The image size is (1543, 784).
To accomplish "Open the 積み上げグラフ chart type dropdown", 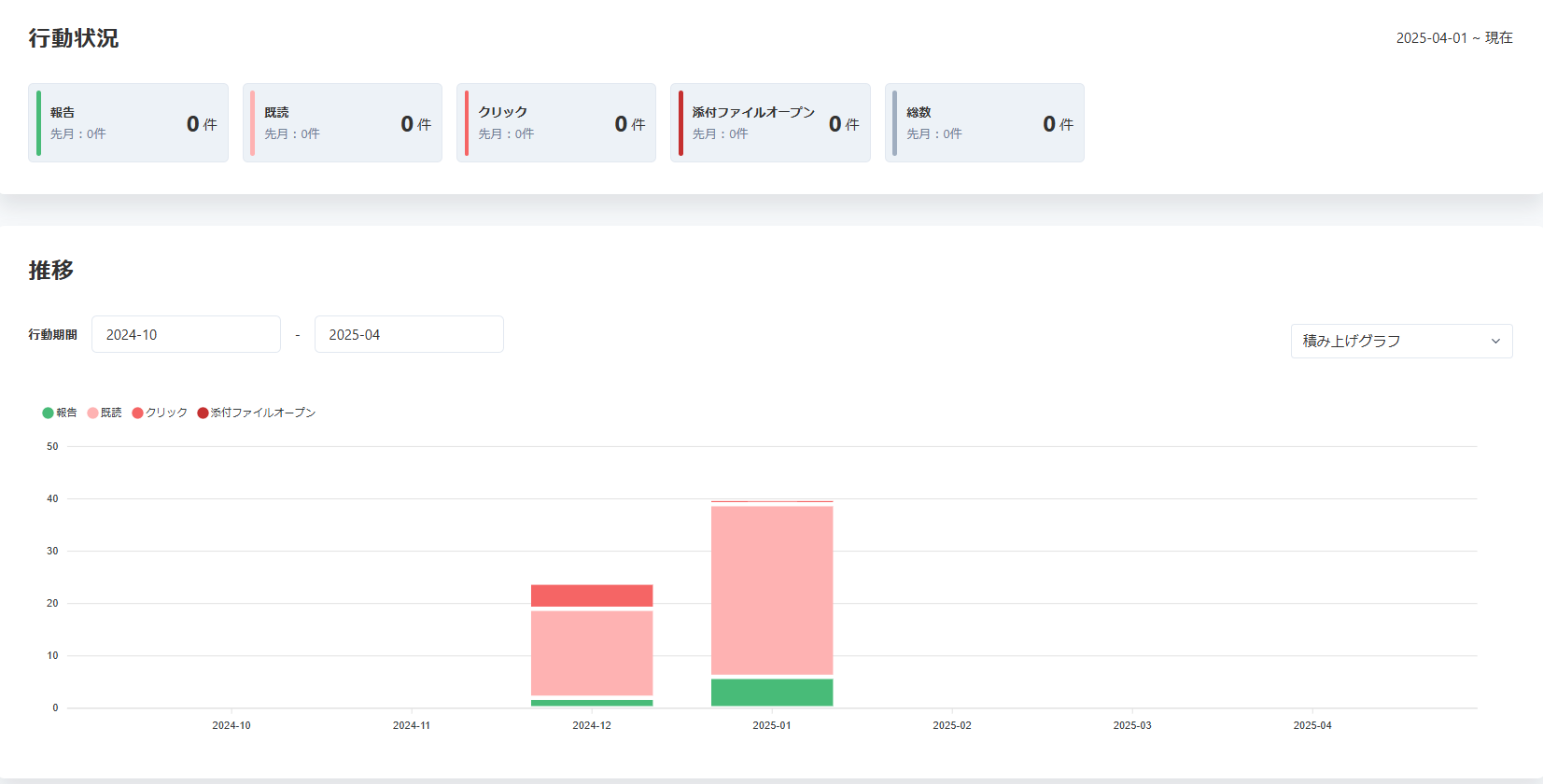I will (x=1400, y=342).
